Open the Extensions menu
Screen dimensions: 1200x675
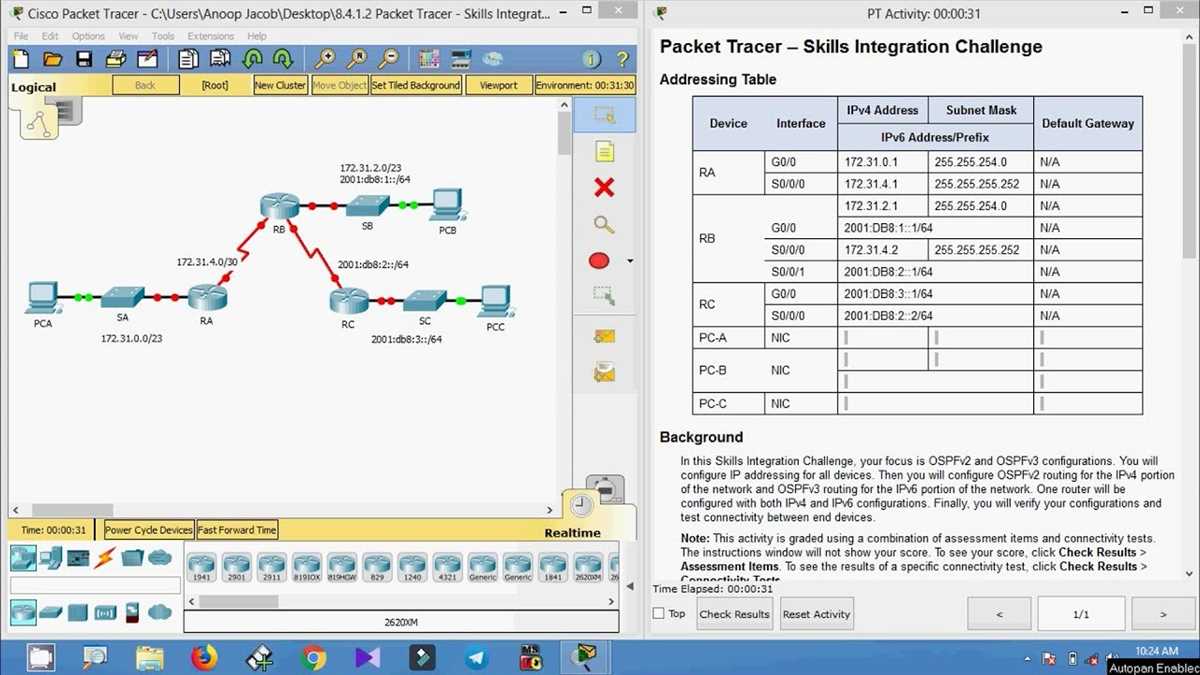tap(211, 36)
